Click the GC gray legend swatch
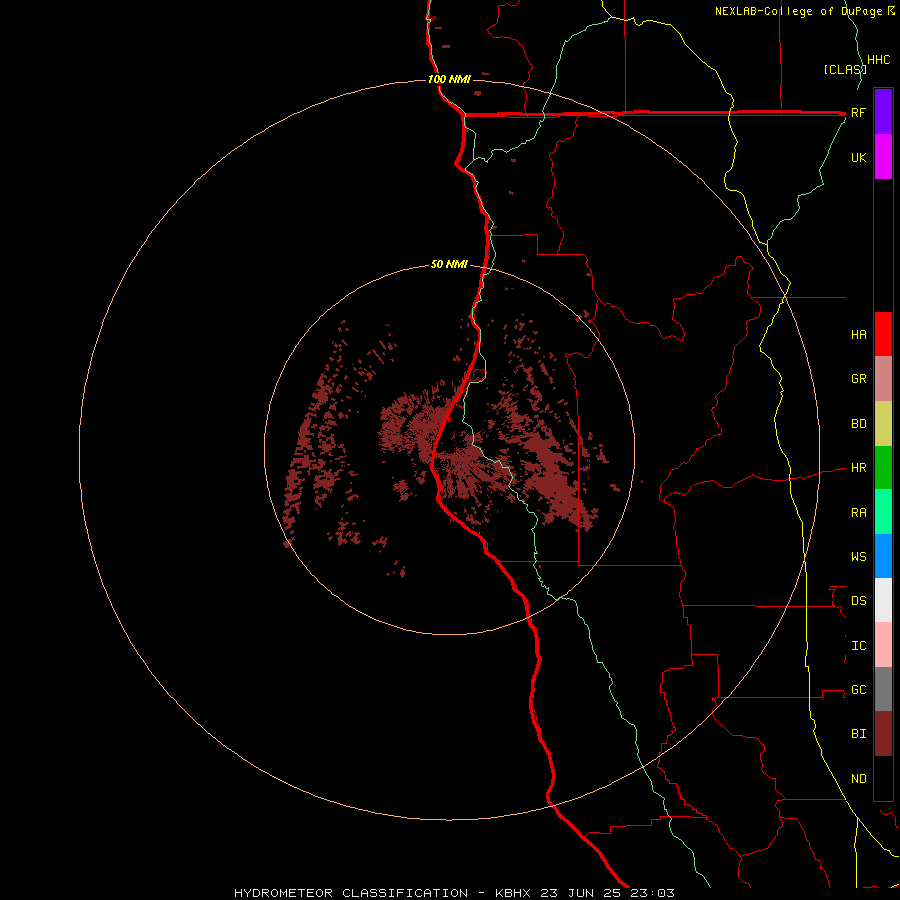Viewport: 900px width, 900px height. pos(883,689)
